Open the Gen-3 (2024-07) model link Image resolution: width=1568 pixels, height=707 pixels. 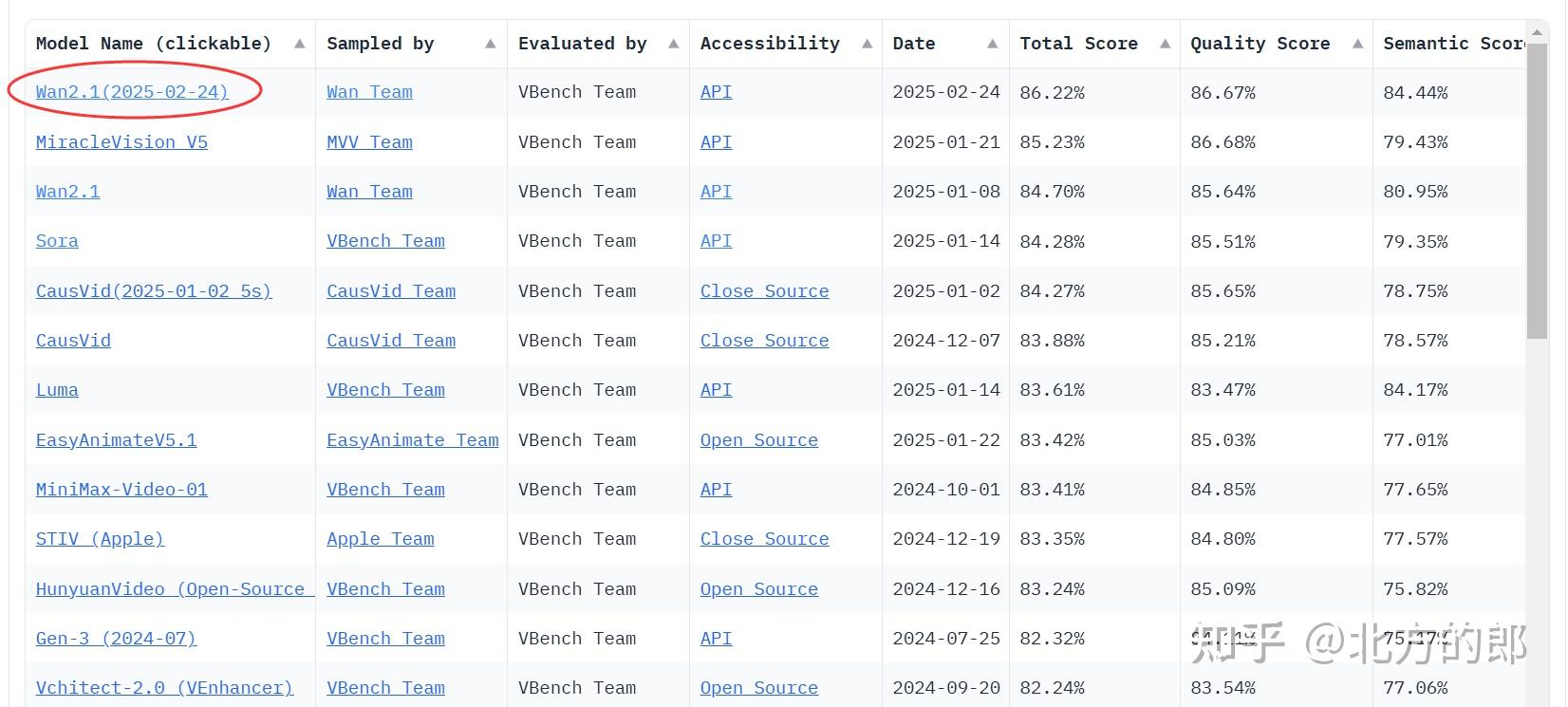[x=116, y=639]
